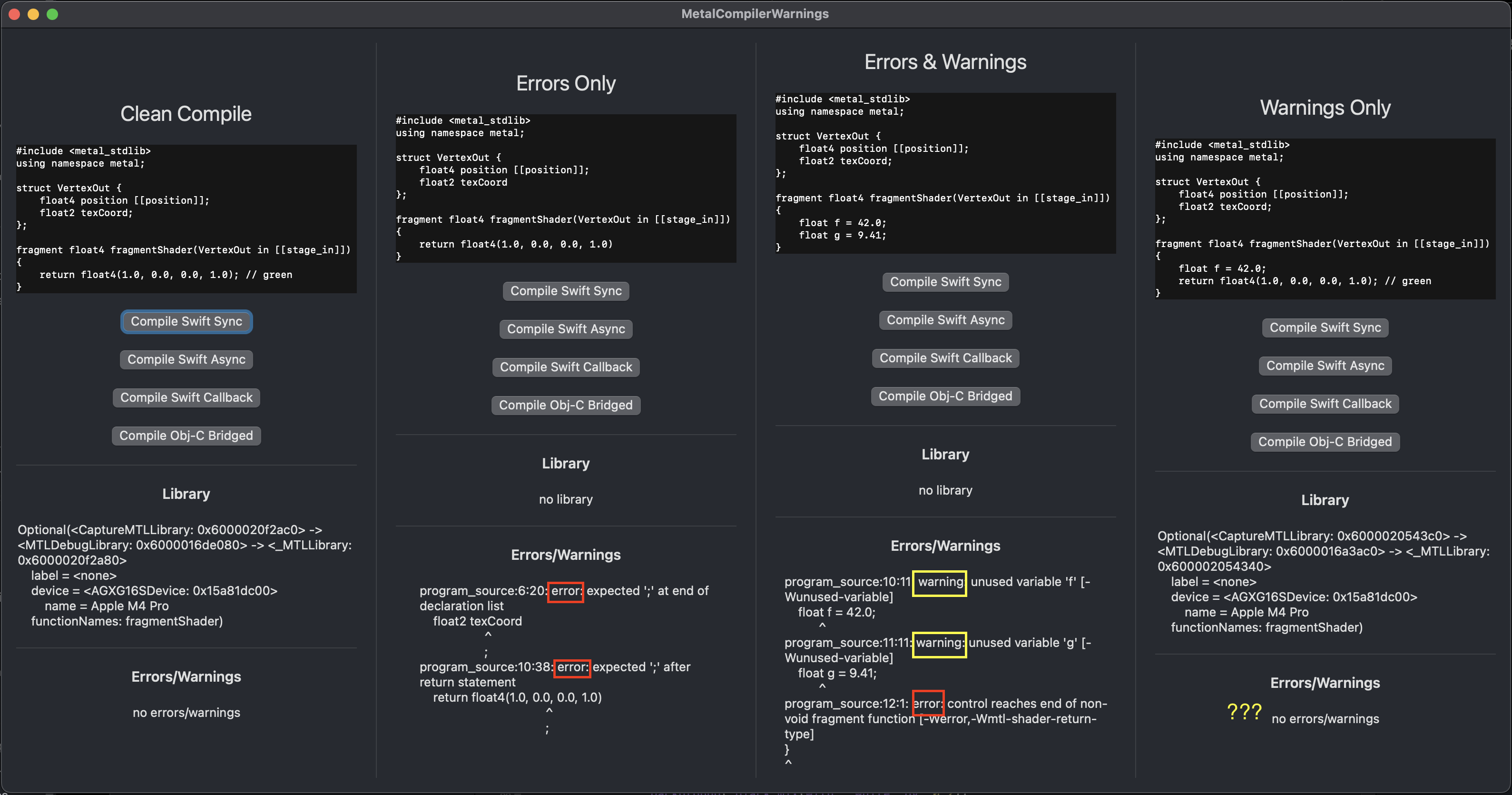Click the yellow minimize window button
Viewport: 1512px width, 795px height.
[x=33, y=14]
